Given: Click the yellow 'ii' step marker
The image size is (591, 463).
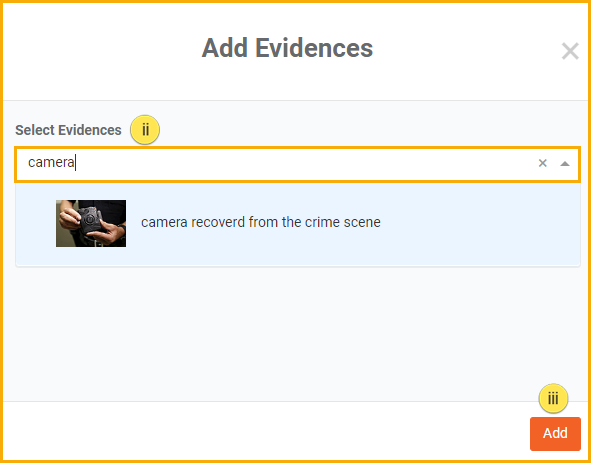Looking at the screenshot, I should [x=145, y=130].
